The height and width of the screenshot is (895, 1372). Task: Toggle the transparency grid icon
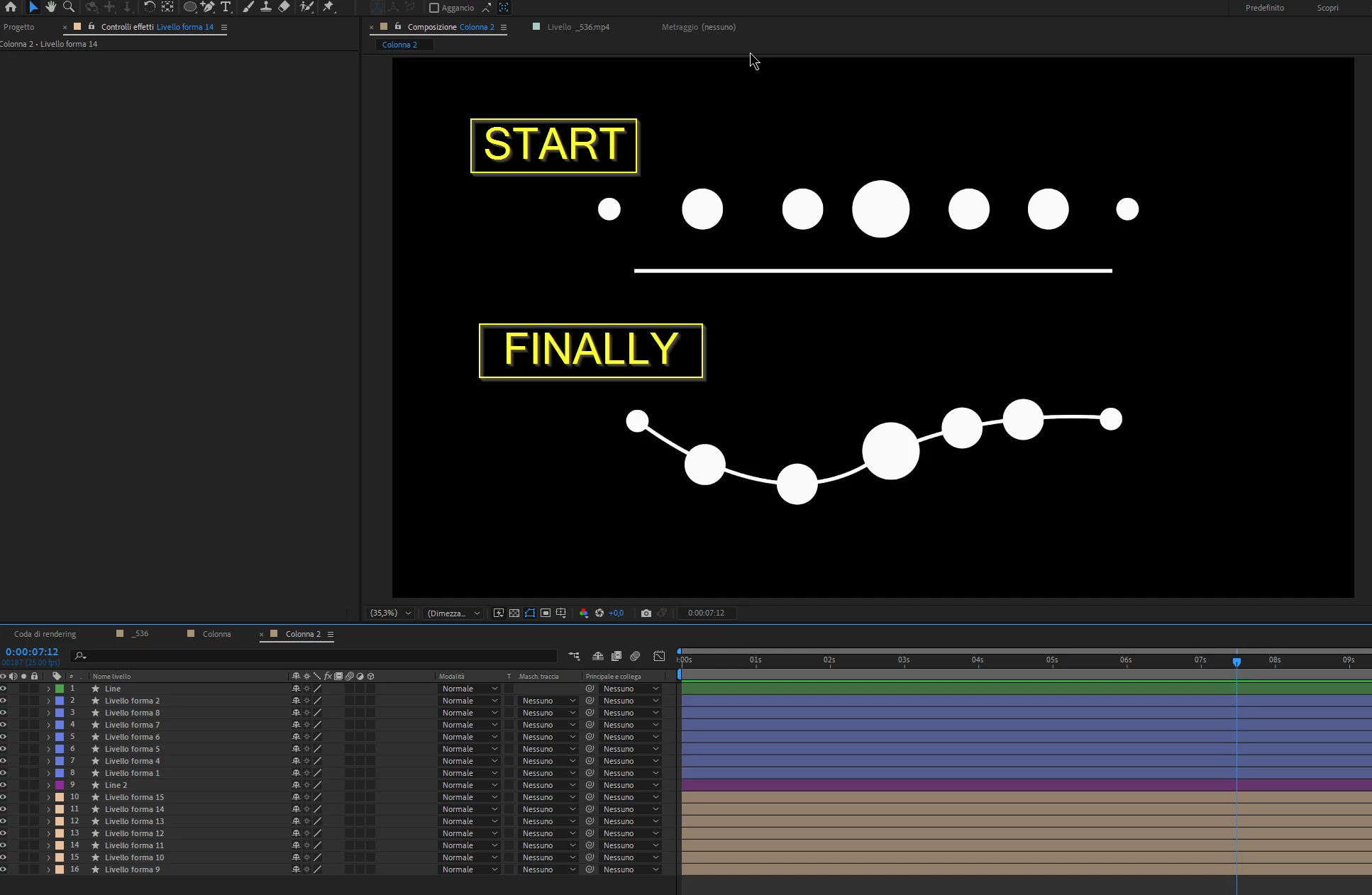click(514, 613)
